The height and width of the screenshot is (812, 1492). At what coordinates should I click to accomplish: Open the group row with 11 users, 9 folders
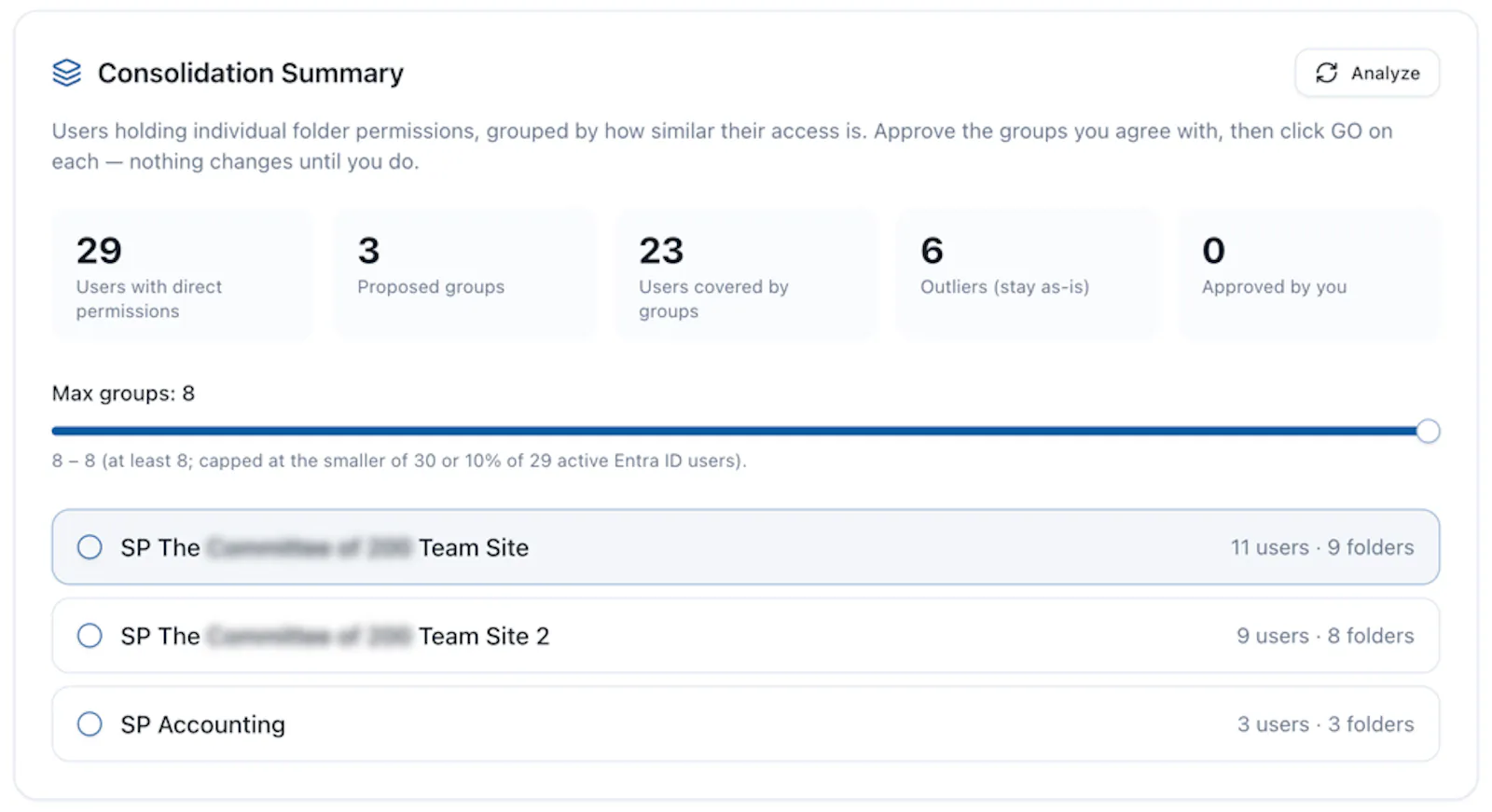[746, 547]
